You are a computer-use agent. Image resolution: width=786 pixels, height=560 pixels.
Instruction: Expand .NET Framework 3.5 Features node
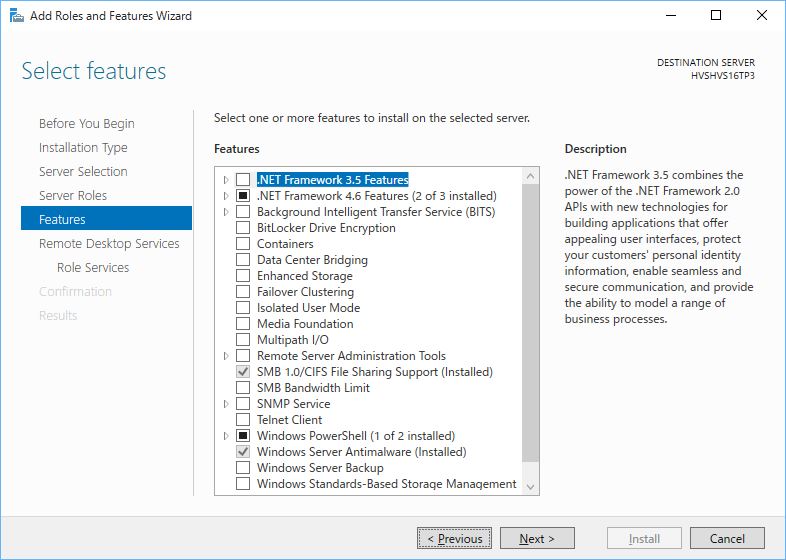click(x=226, y=179)
